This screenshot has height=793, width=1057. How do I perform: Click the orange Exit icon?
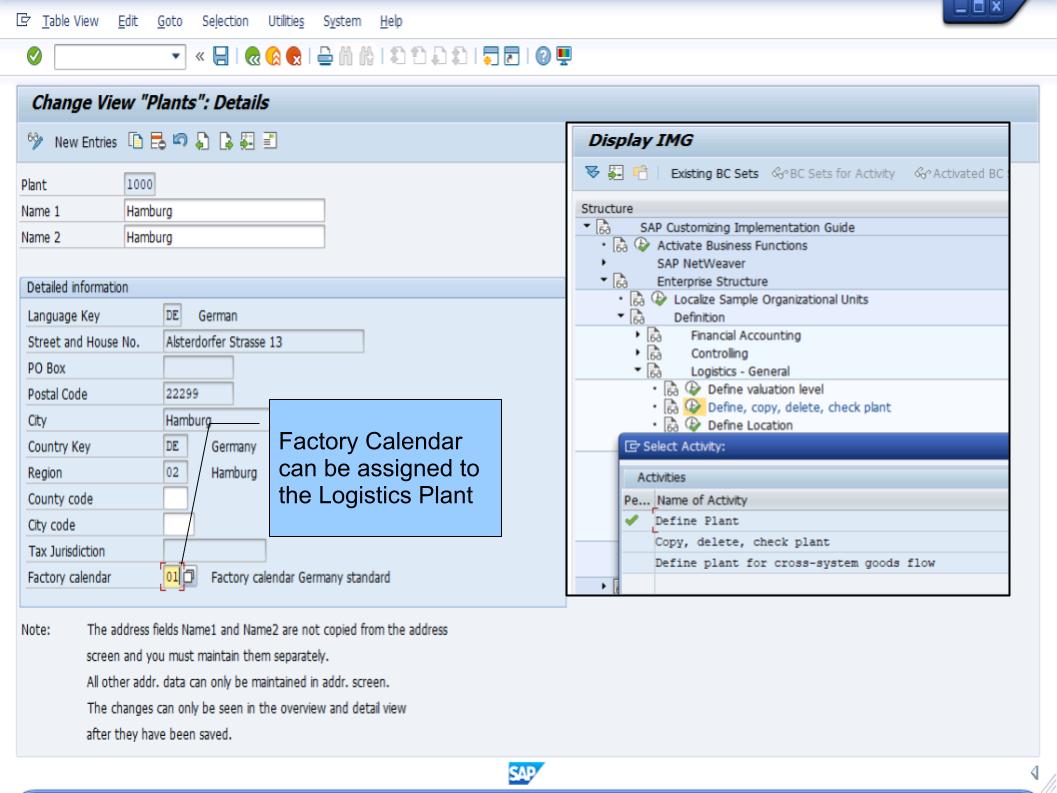273,56
